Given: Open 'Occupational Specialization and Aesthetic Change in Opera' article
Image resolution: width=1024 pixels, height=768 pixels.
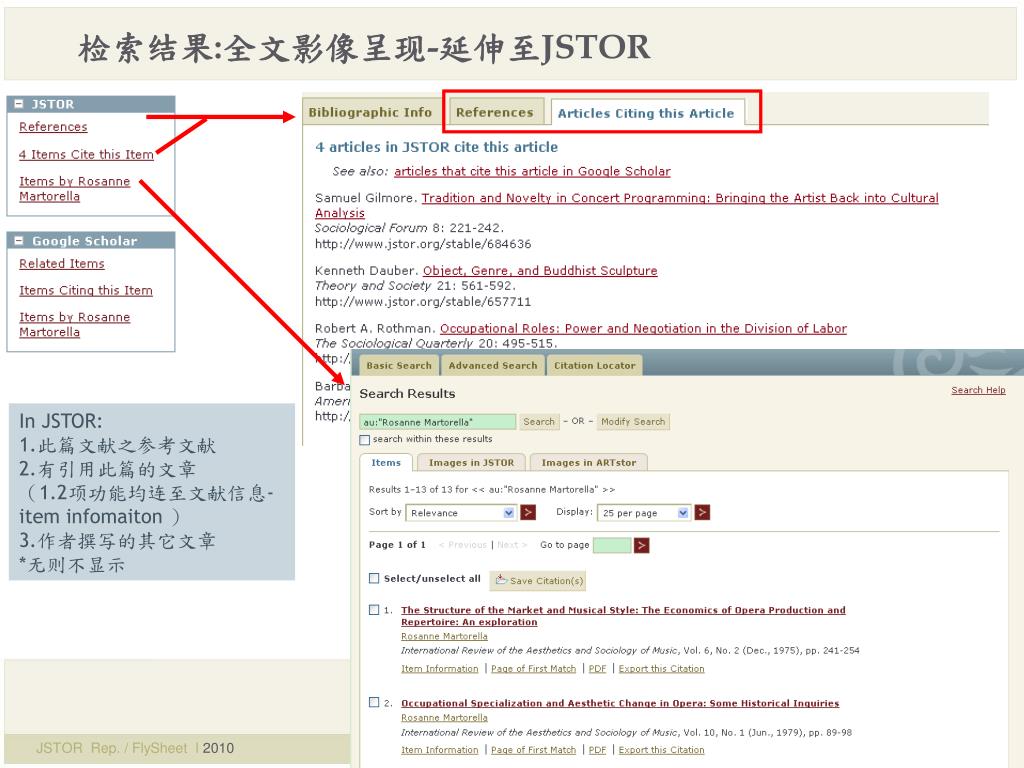Looking at the screenshot, I should coord(620,703).
